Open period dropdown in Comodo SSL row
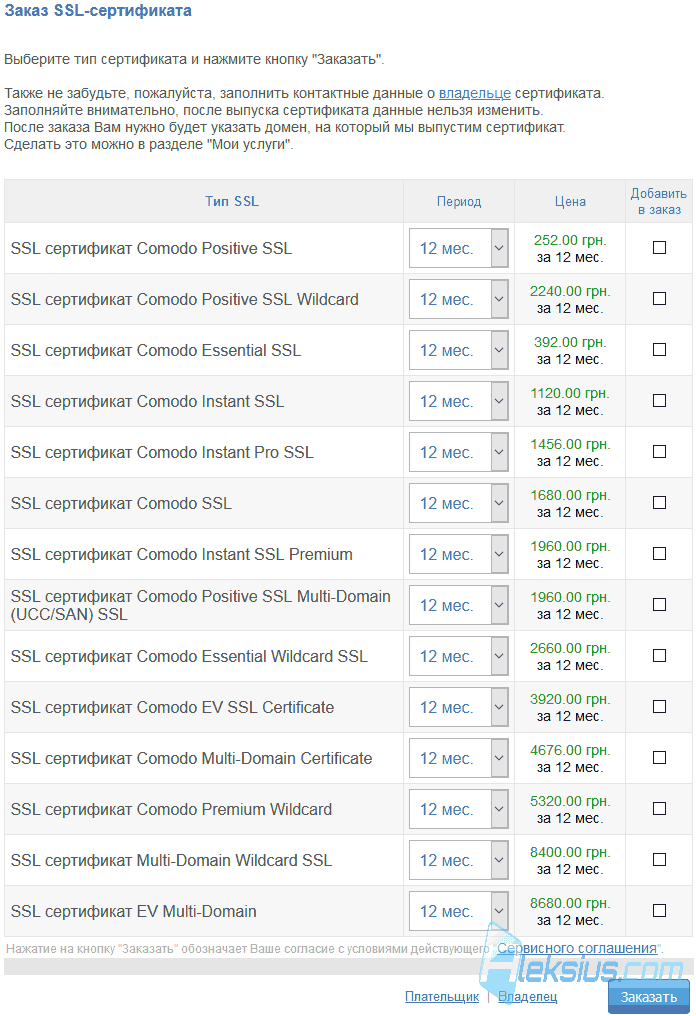The width and height of the screenshot is (696, 1016). tap(459, 503)
